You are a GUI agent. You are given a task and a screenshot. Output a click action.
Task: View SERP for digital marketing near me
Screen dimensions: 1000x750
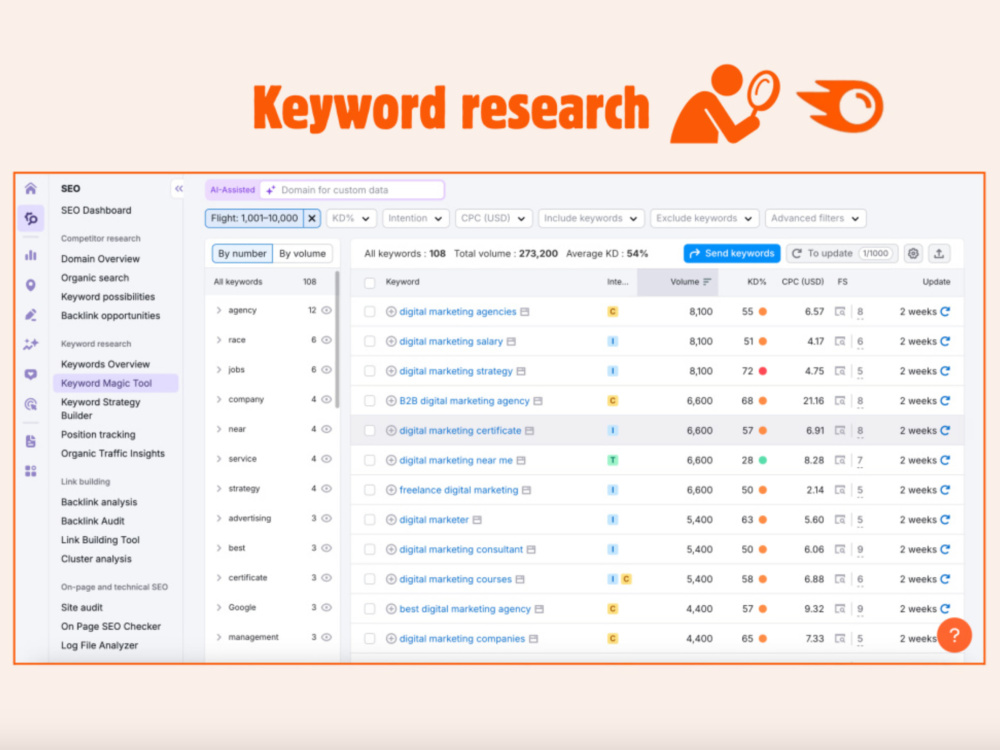[840, 460]
